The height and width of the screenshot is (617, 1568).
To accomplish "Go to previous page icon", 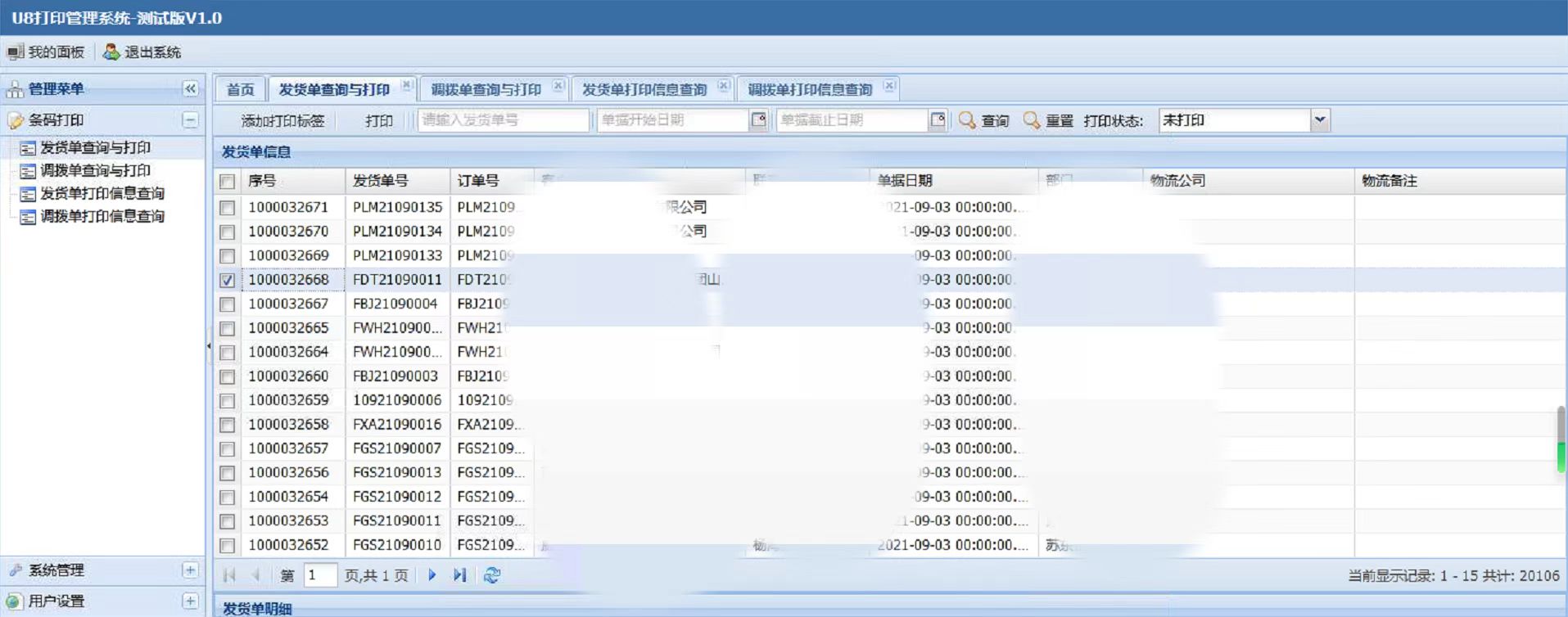I will (255, 575).
